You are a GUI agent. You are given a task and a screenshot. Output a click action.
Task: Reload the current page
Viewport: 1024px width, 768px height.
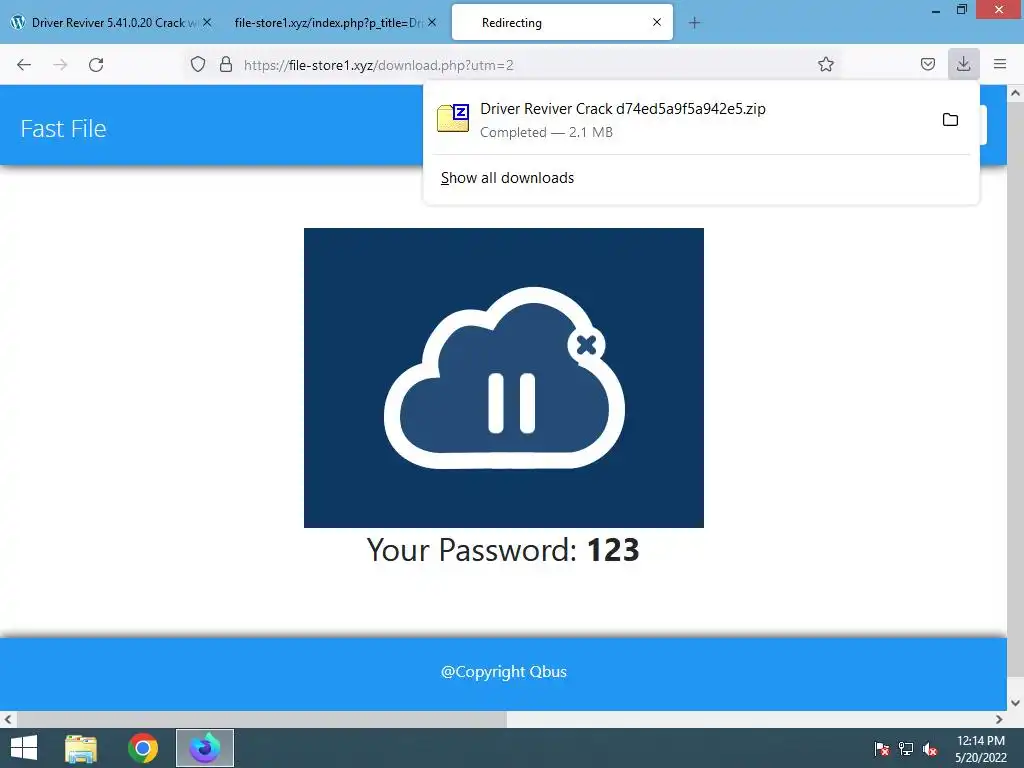[96, 65]
